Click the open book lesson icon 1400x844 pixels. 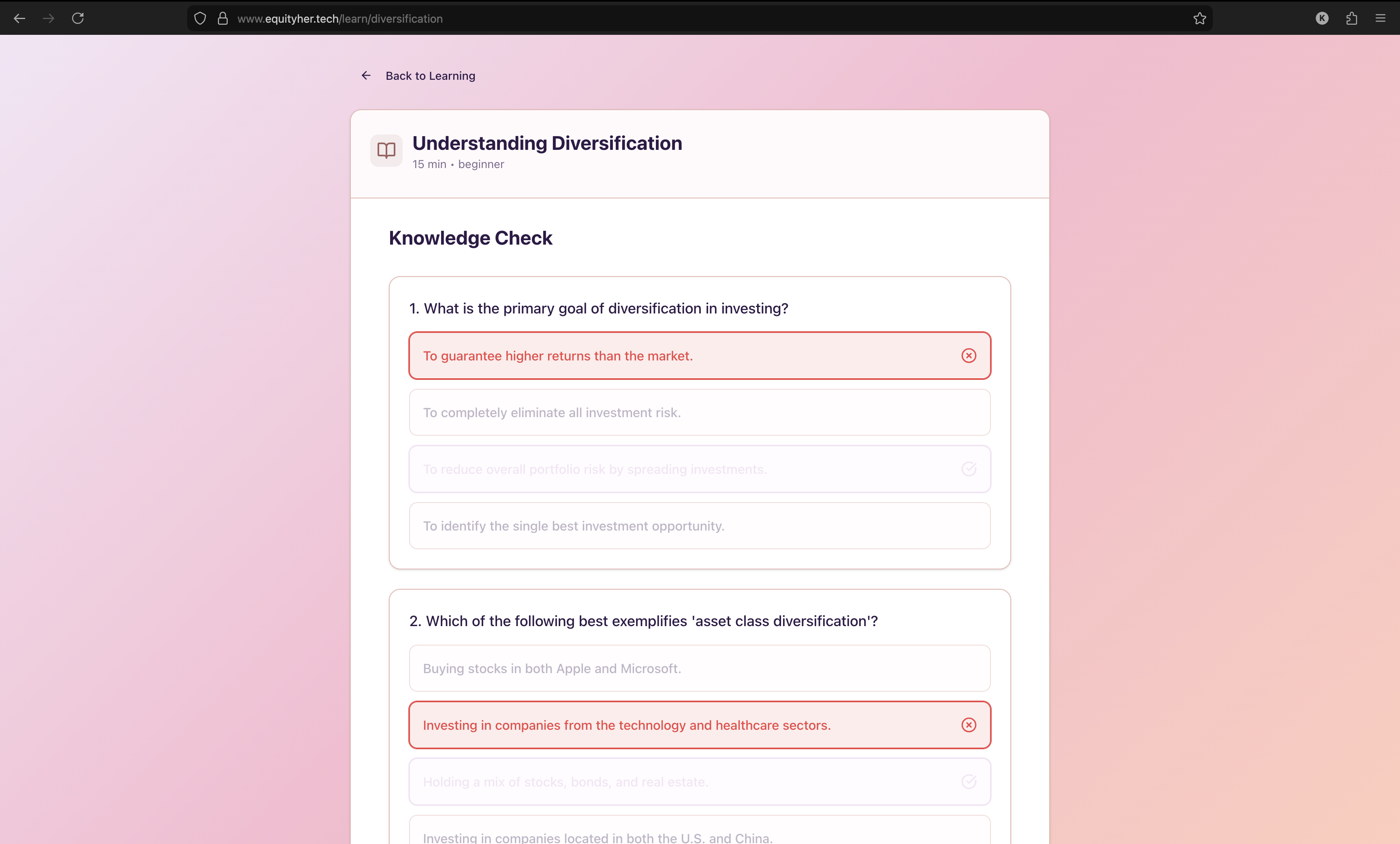point(386,151)
